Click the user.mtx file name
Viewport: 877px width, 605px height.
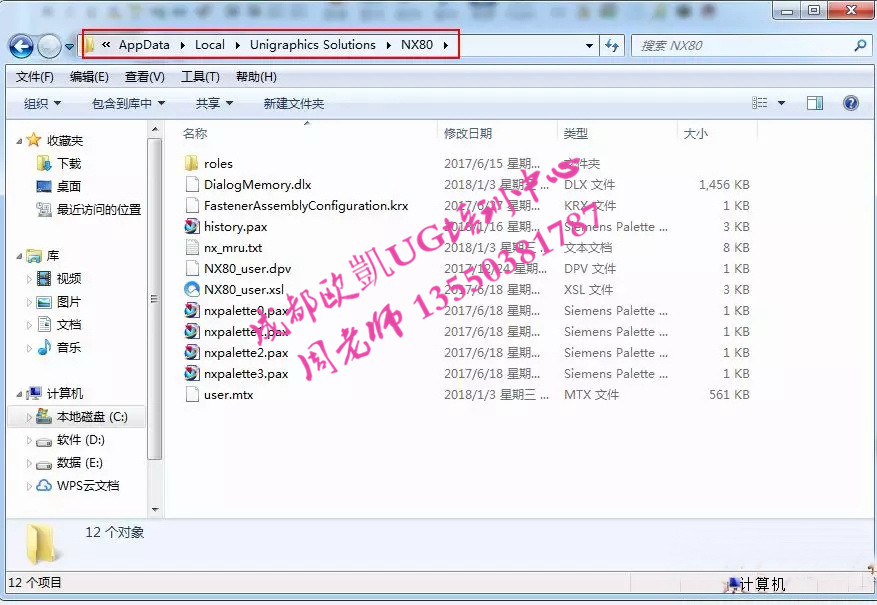[x=229, y=395]
